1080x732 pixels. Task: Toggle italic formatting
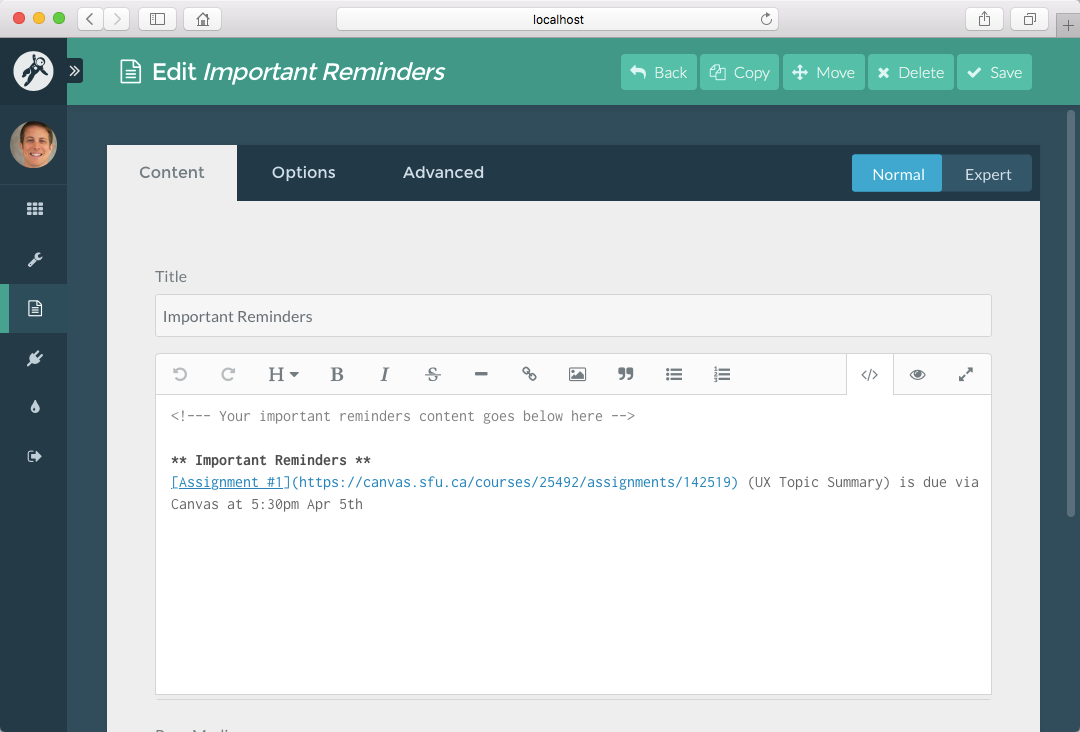pos(384,374)
